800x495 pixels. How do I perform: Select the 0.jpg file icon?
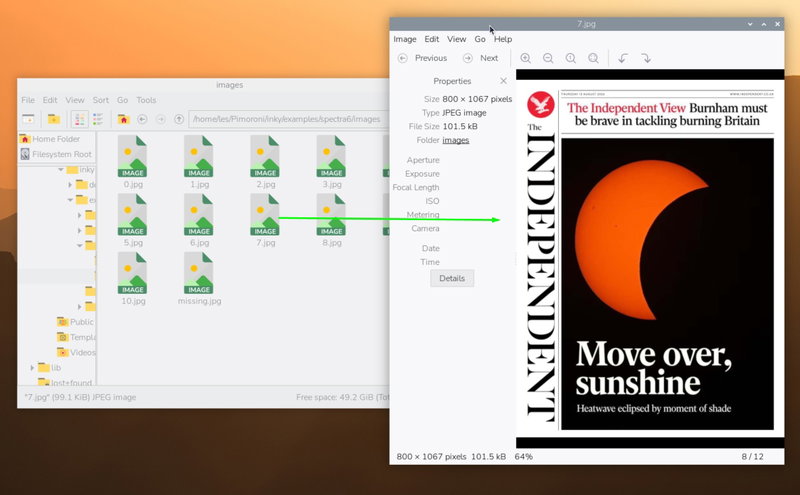[x=133, y=157]
